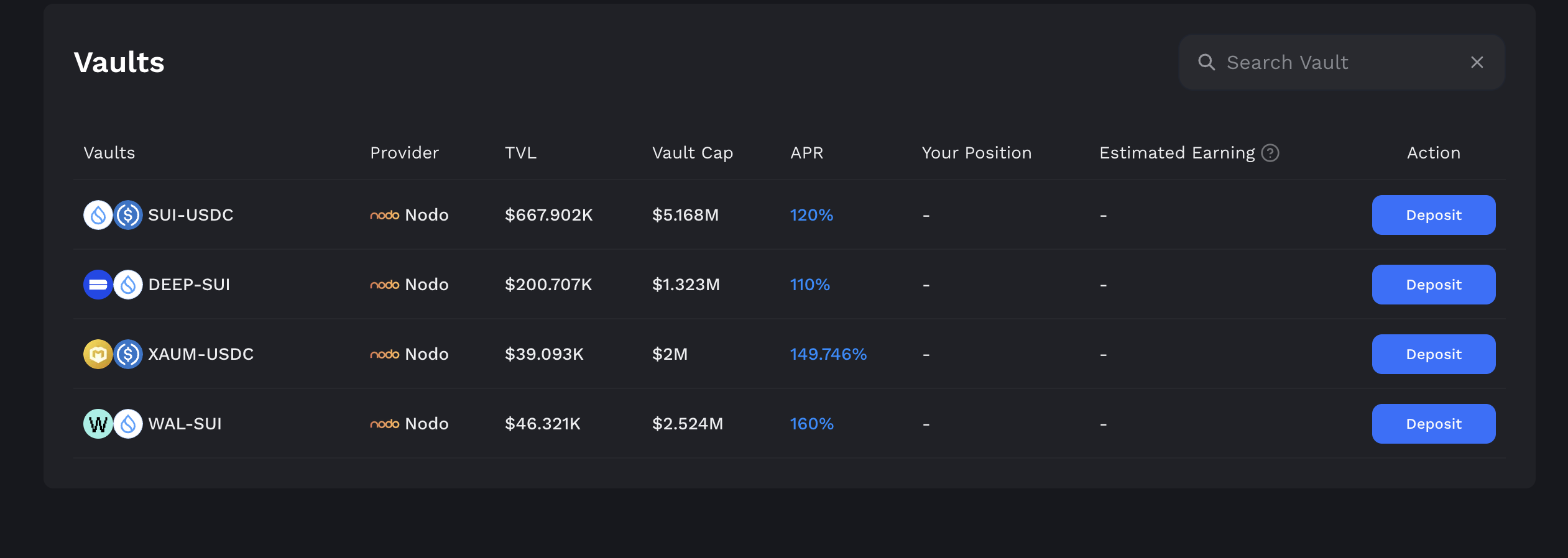
Task: Select the 149.746% APR value
Action: coord(828,354)
